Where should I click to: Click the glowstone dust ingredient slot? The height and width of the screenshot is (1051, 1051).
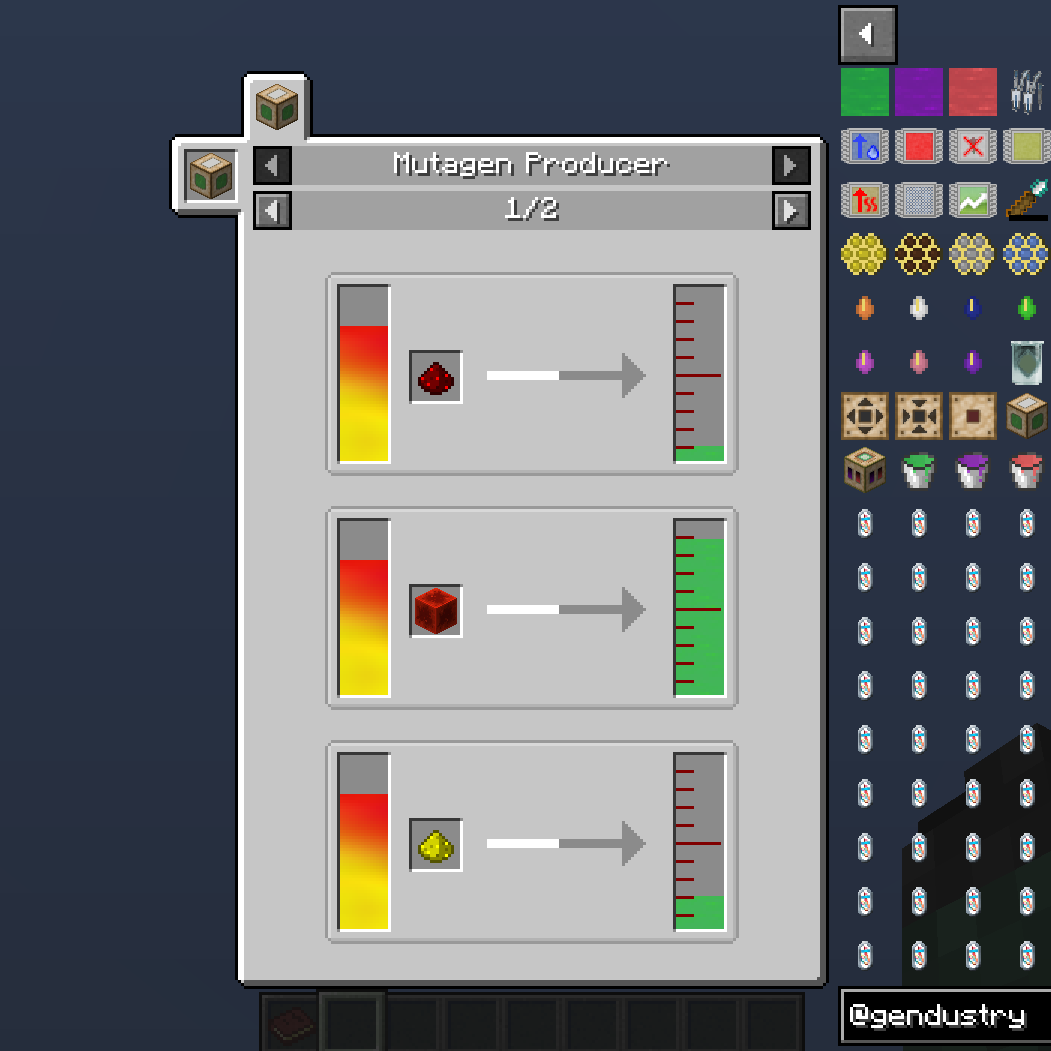click(x=436, y=845)
